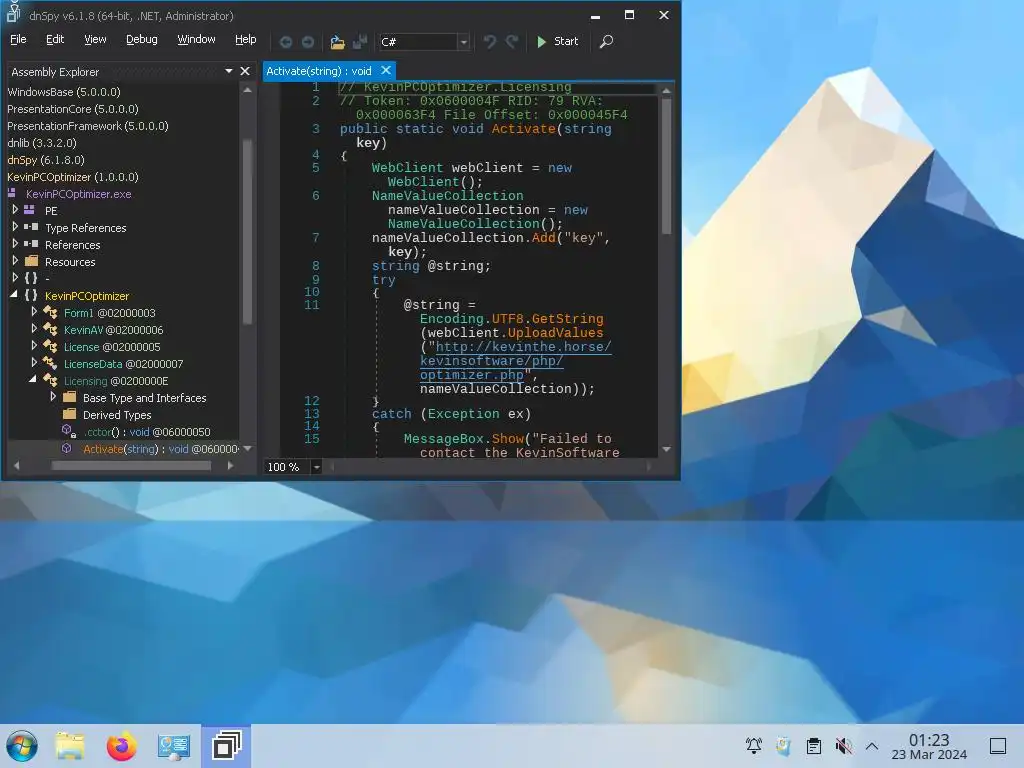Expand the Form1 class node
The image size is (1024, 768).
[34, 312]
